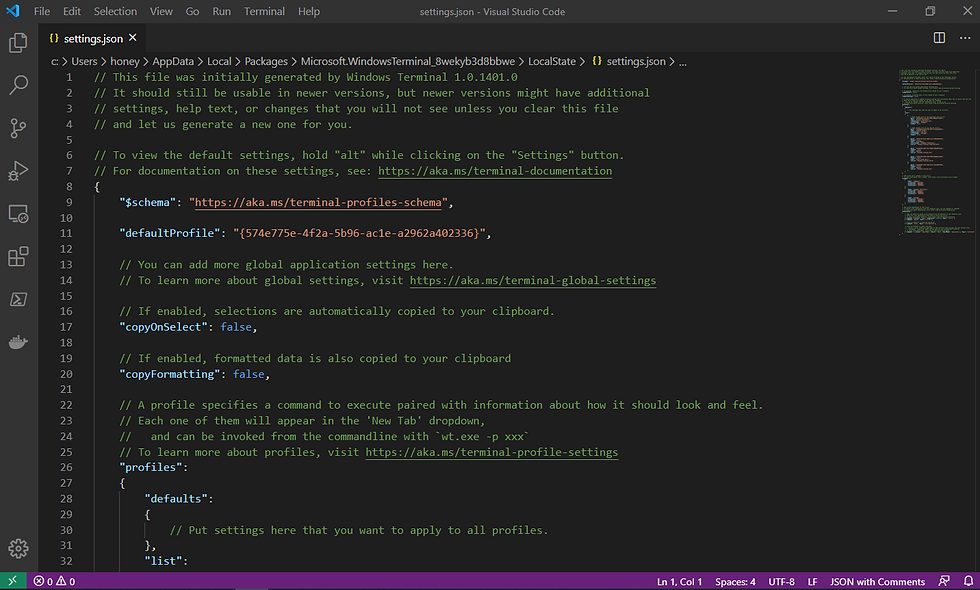The width and height of the screenshot is (980, 590).
Task: Open the Selection menu
Action: pos(115,11)
